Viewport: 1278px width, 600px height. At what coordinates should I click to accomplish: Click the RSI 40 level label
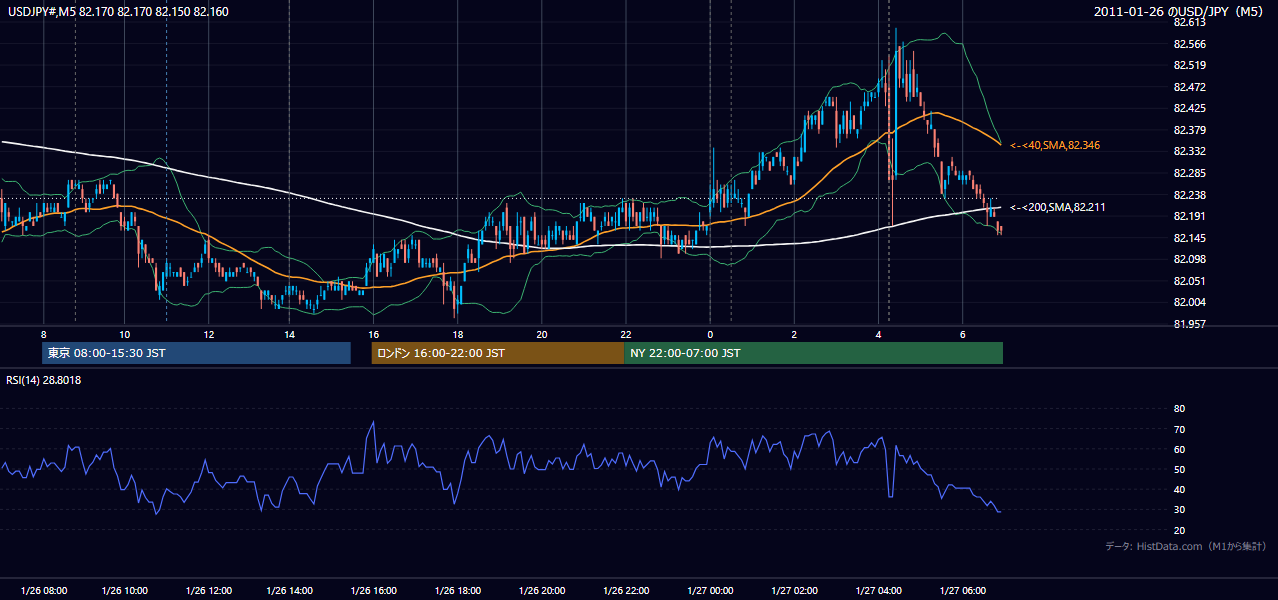[x=1179, y=489]
